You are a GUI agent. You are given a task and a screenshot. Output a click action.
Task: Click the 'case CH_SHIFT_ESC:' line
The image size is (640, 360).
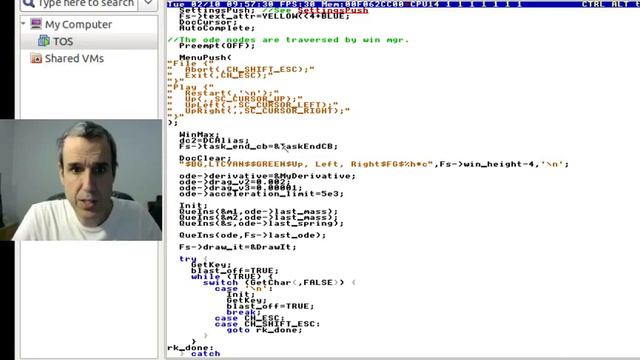267,324
